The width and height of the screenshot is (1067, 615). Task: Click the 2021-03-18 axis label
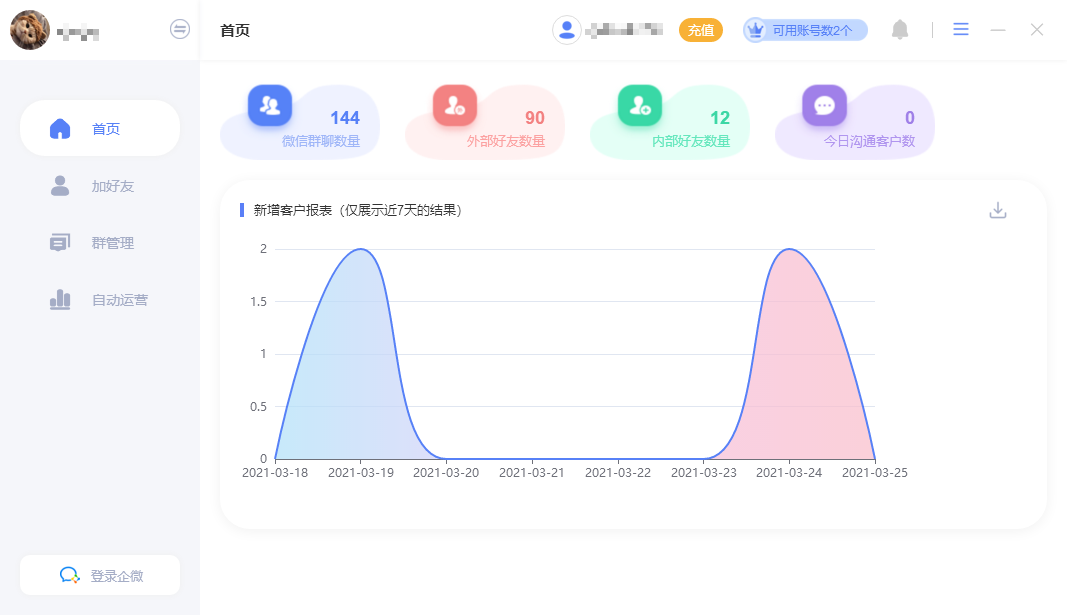[x=275, y=473]
